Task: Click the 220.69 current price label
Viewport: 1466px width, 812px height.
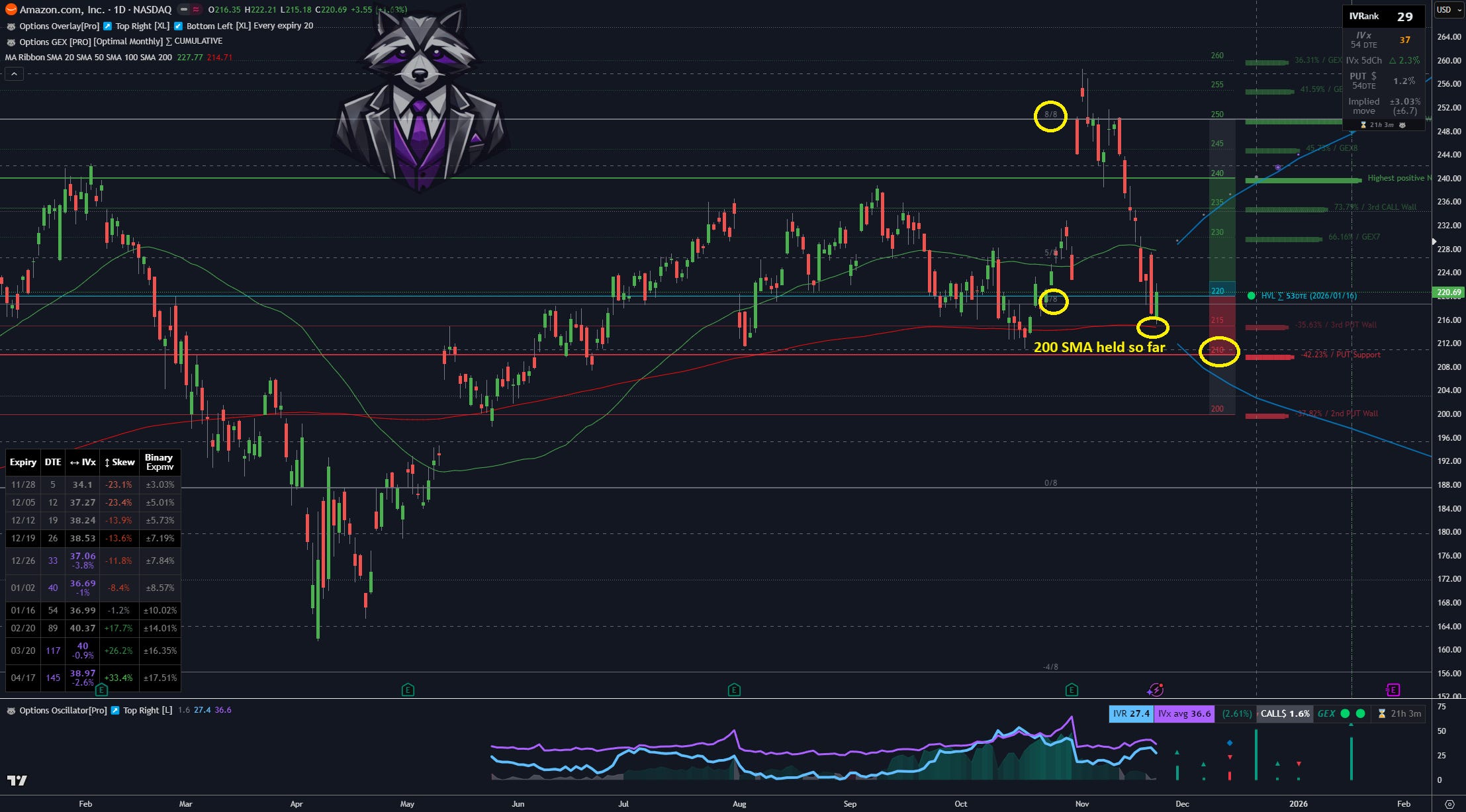Action: (x=1448, y=293)
